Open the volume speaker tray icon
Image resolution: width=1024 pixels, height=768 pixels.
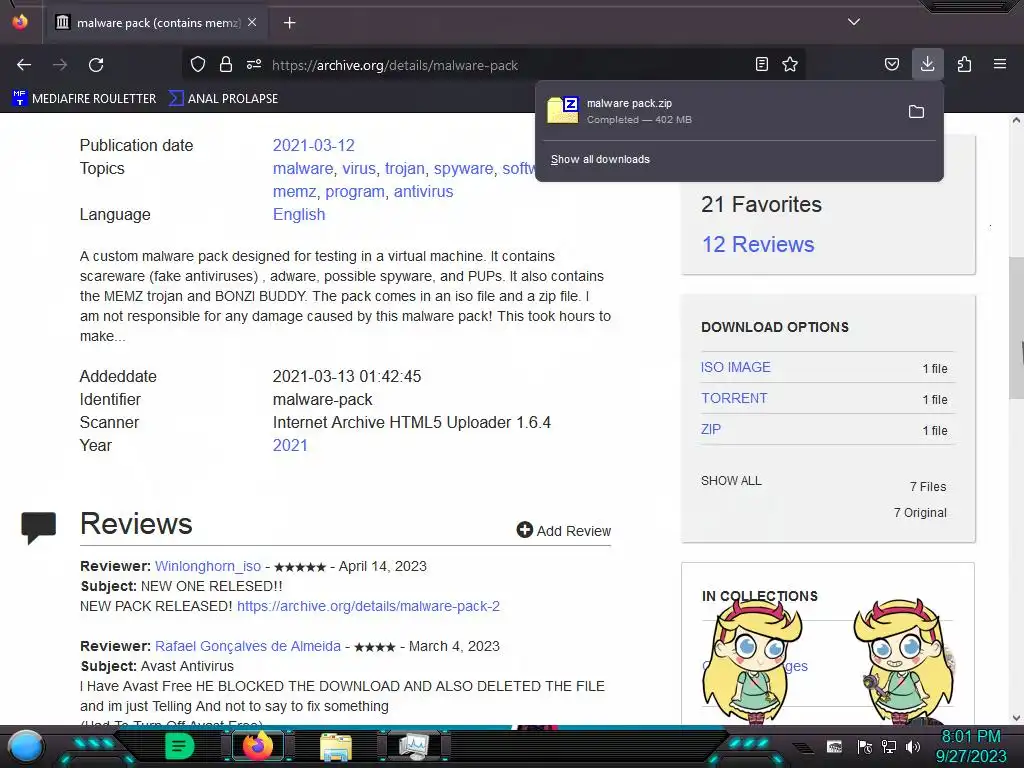point(913,746)
